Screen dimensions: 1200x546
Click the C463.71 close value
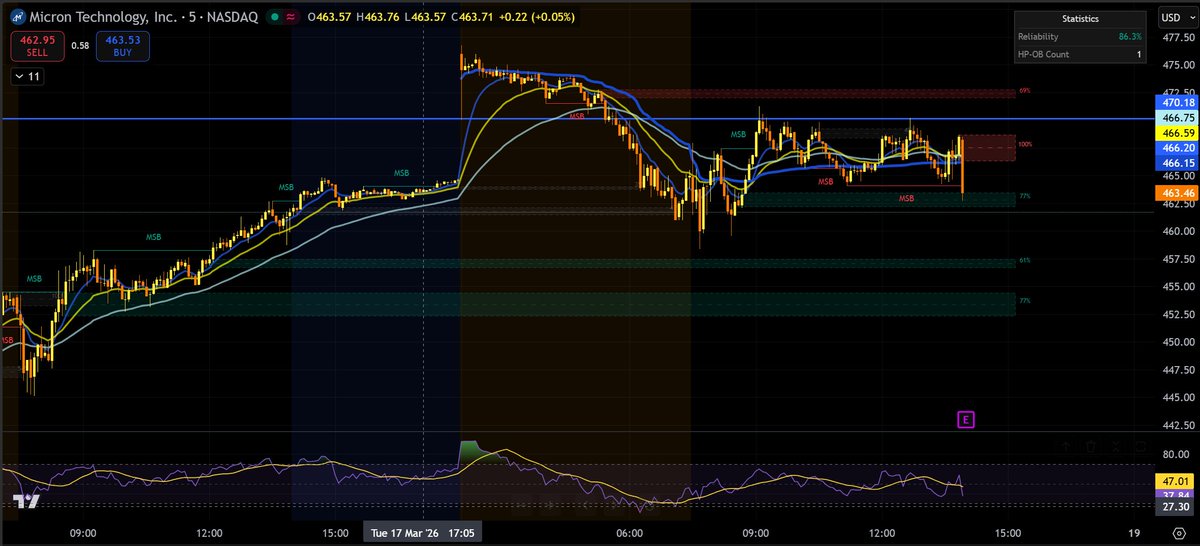click(472, 17)
